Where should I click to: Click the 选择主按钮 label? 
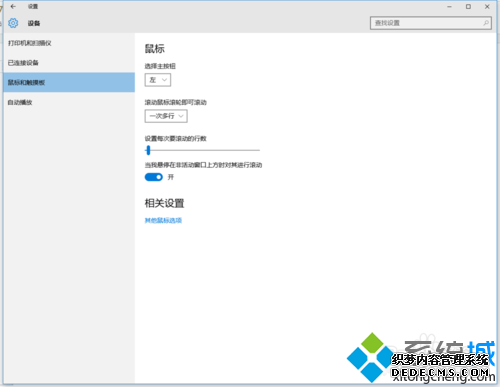[160, 66]
